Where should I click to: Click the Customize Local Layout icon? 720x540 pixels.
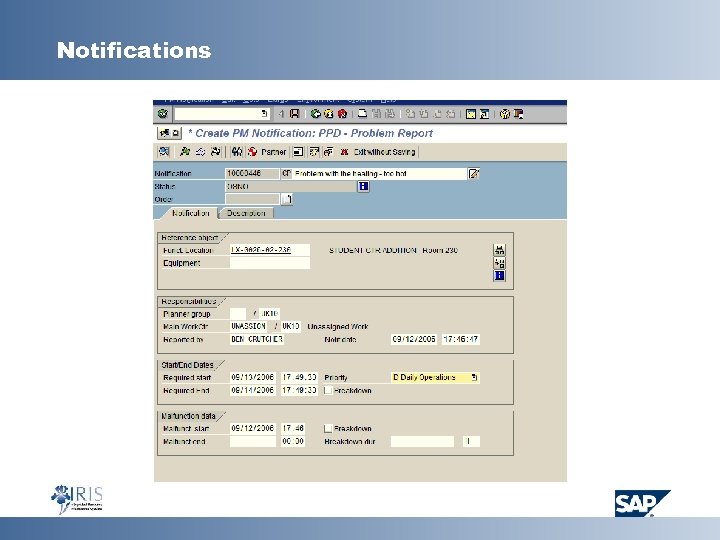point(518,114)
